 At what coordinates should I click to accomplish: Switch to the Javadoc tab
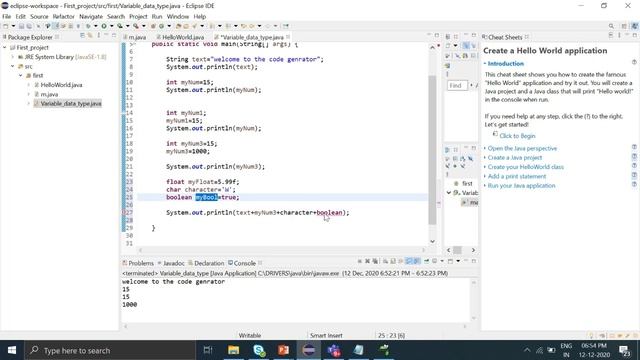point(171,263)
